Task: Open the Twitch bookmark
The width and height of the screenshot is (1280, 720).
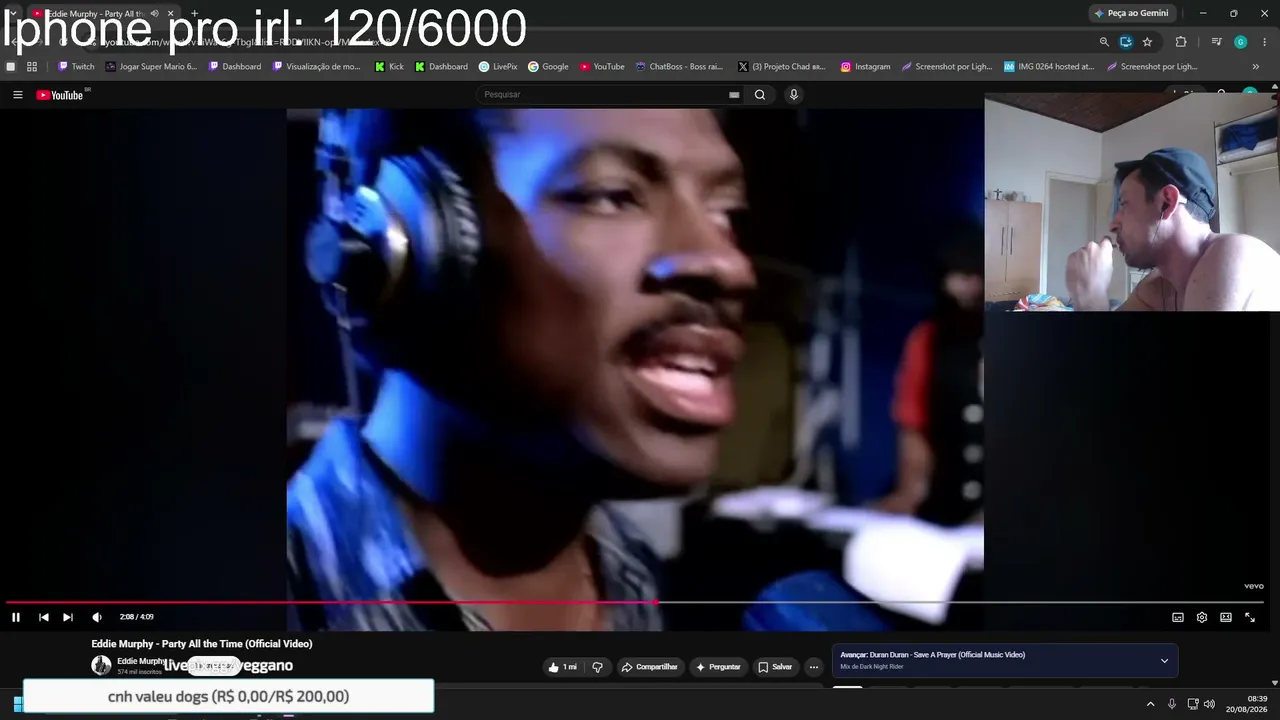Action: [76, 67]
